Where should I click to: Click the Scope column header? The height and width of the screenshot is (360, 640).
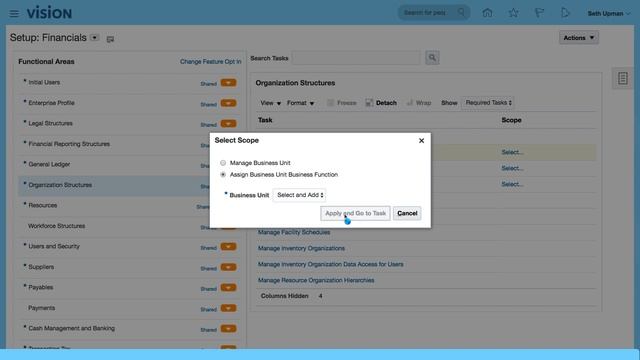click(511, 120)
